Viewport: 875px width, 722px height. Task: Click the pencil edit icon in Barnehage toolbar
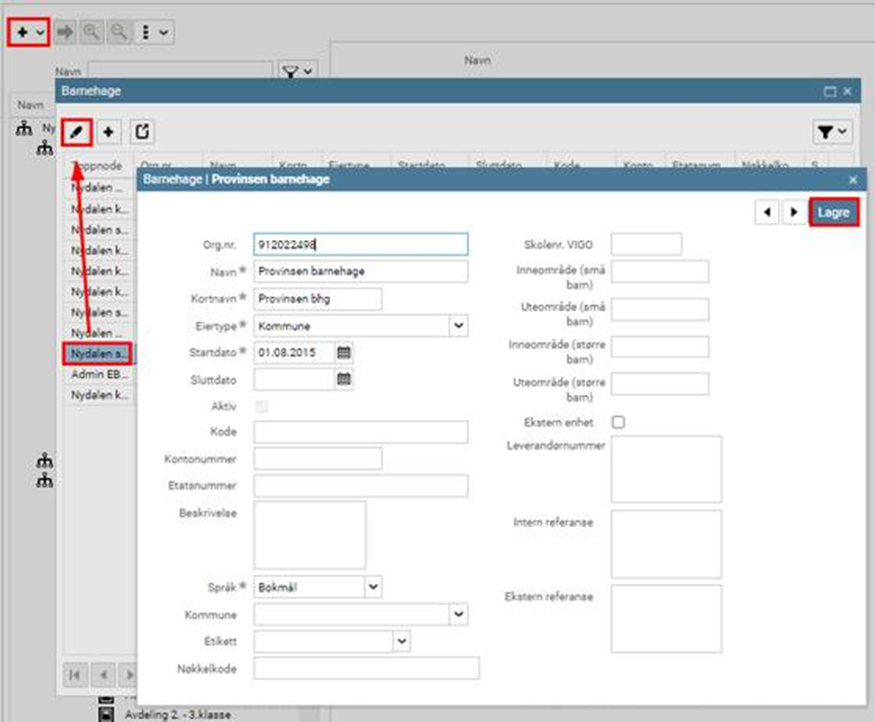point(77,131)
